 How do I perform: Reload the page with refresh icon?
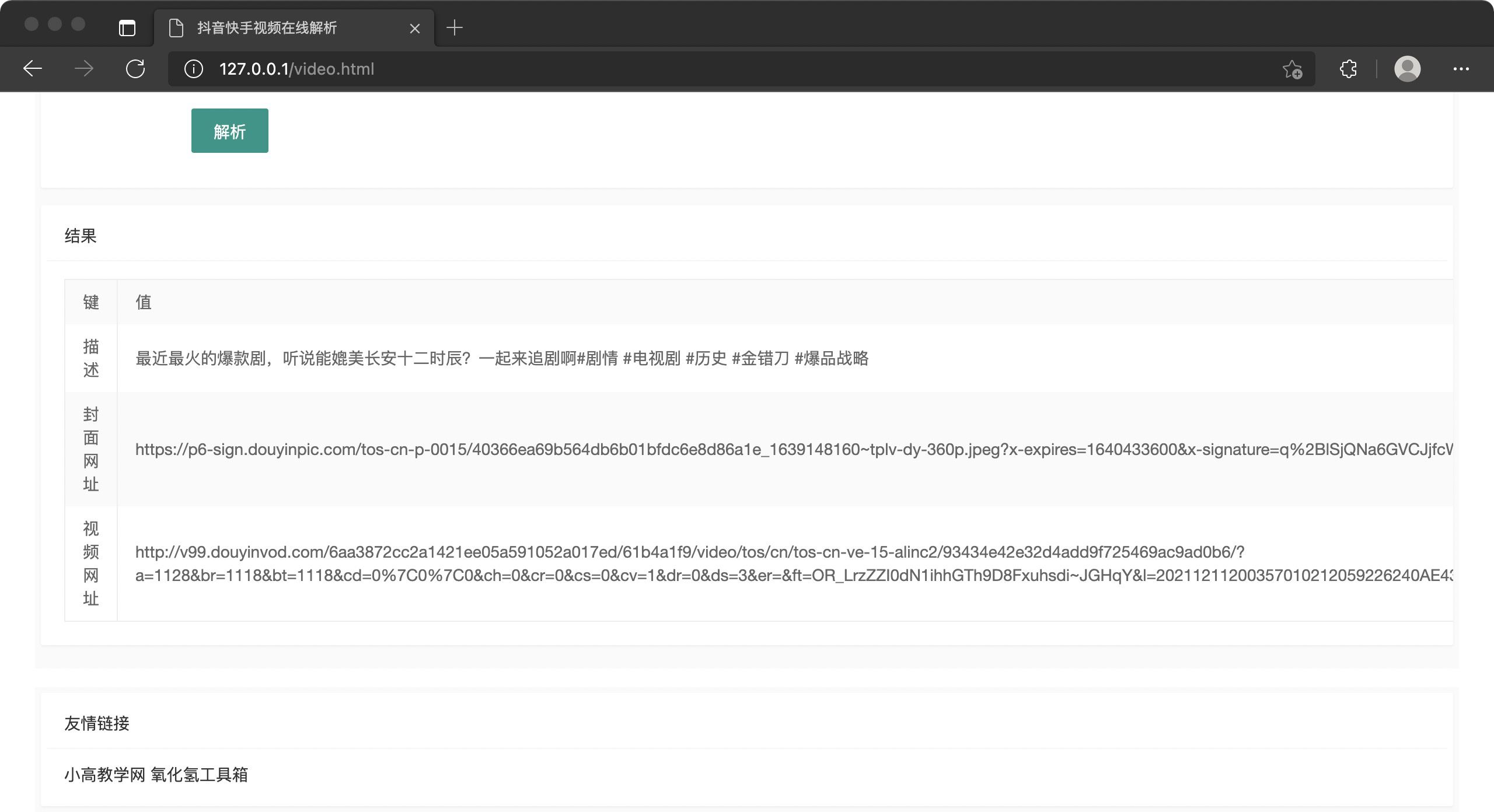click(135, 69)
